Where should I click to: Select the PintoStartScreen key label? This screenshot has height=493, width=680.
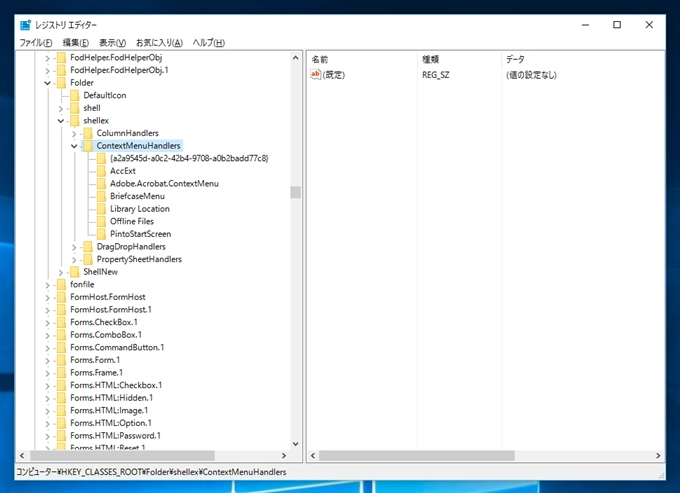pyautogui.click(x=141, y=234)
